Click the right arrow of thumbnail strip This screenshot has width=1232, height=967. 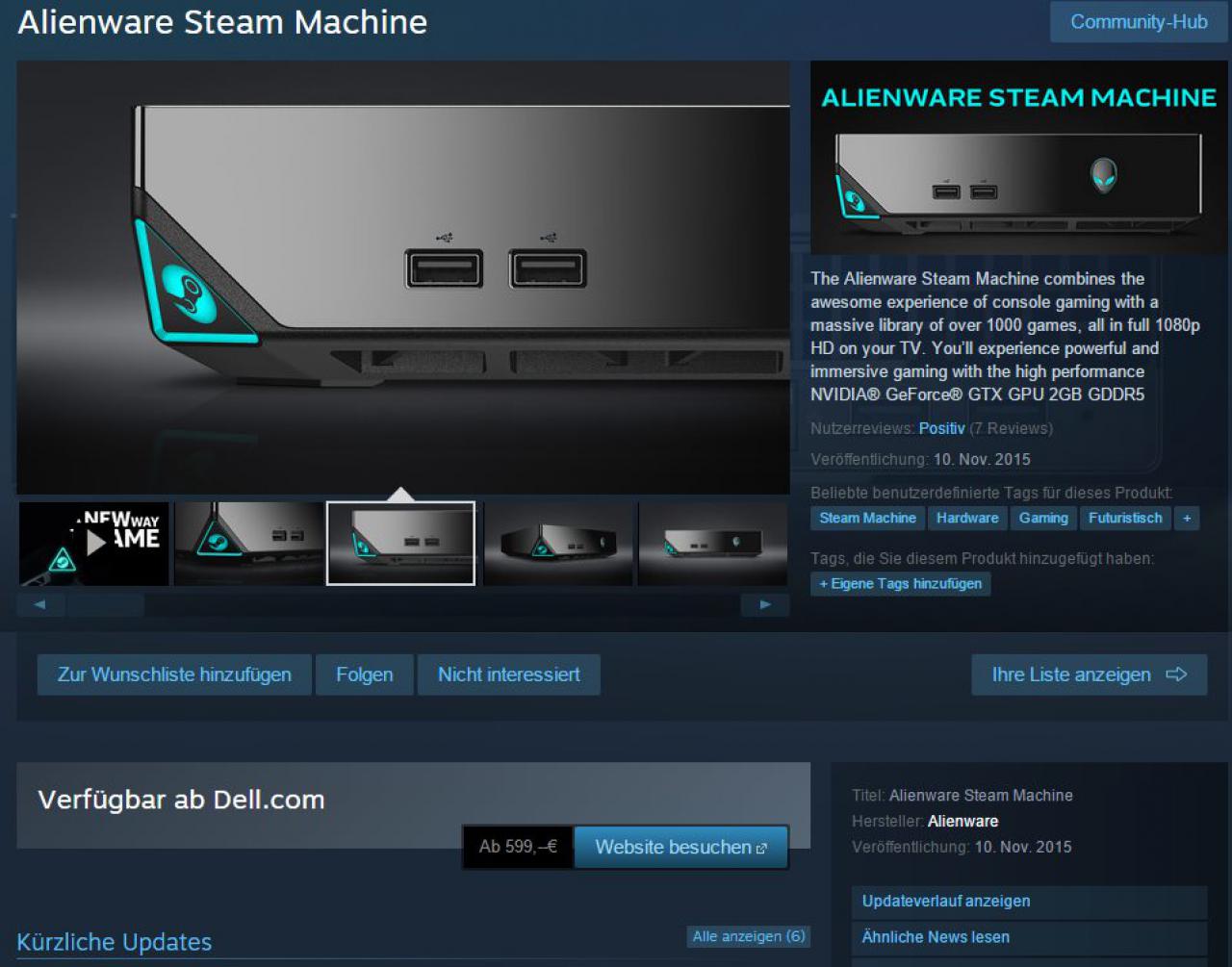point(765,604)
